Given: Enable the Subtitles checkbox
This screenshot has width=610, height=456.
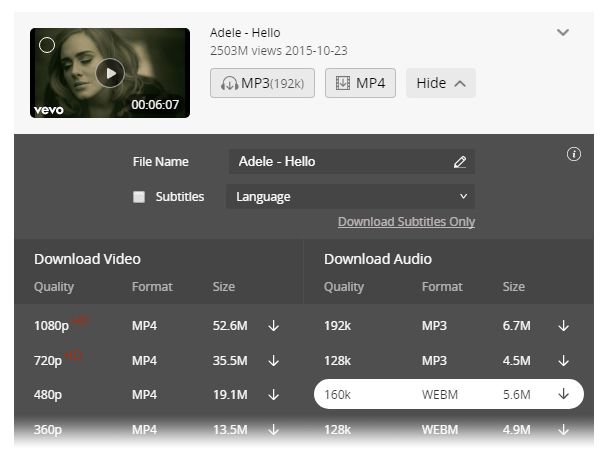Looking at the screenshot, I should click(x=139, y=197).
